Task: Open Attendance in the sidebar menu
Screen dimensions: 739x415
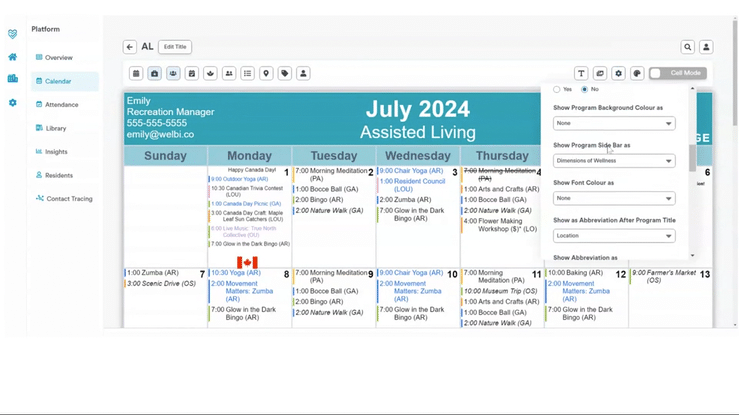Action: [x=61, y=105]
